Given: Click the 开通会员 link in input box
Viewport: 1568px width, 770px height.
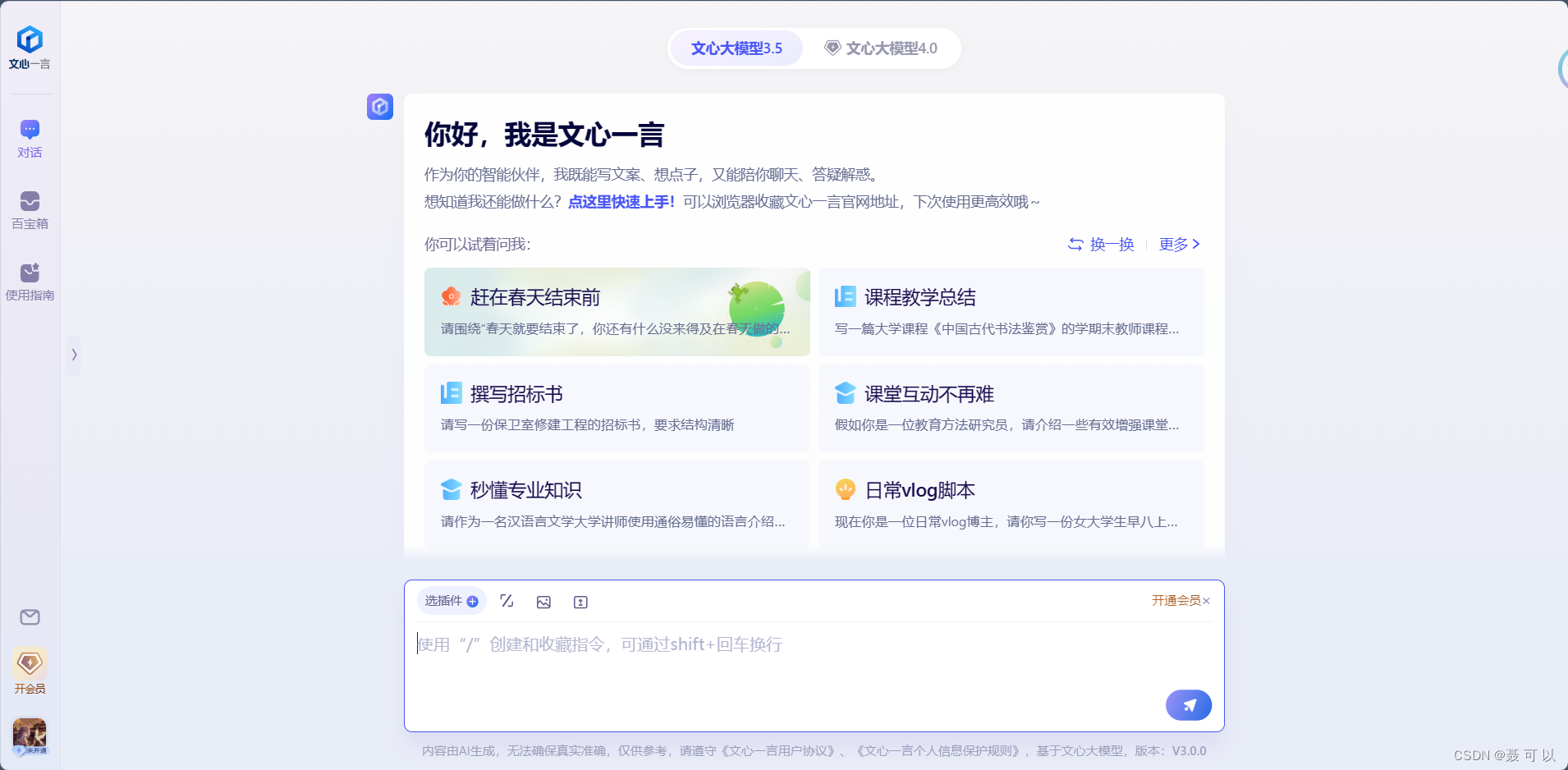Looking at the screenshot, I should [x=1176, y=600].
